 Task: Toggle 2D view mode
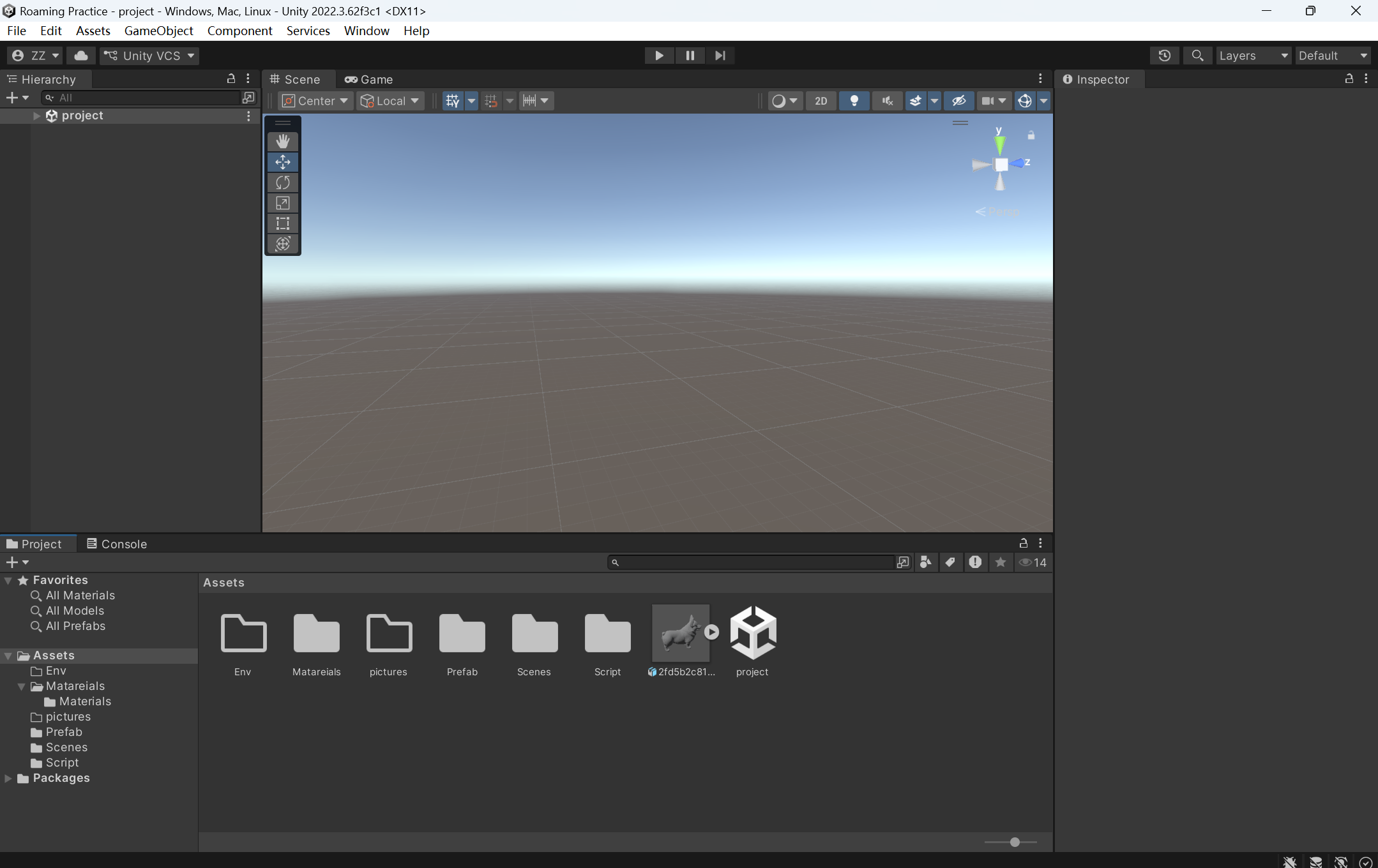[821, 101]
